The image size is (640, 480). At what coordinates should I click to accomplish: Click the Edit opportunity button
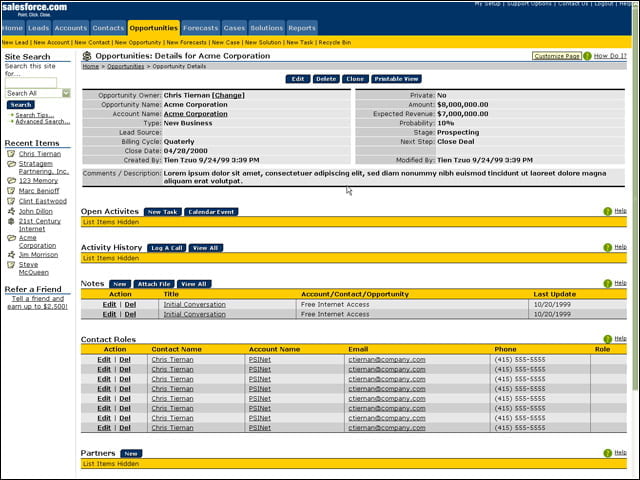[x=298, y=79]
